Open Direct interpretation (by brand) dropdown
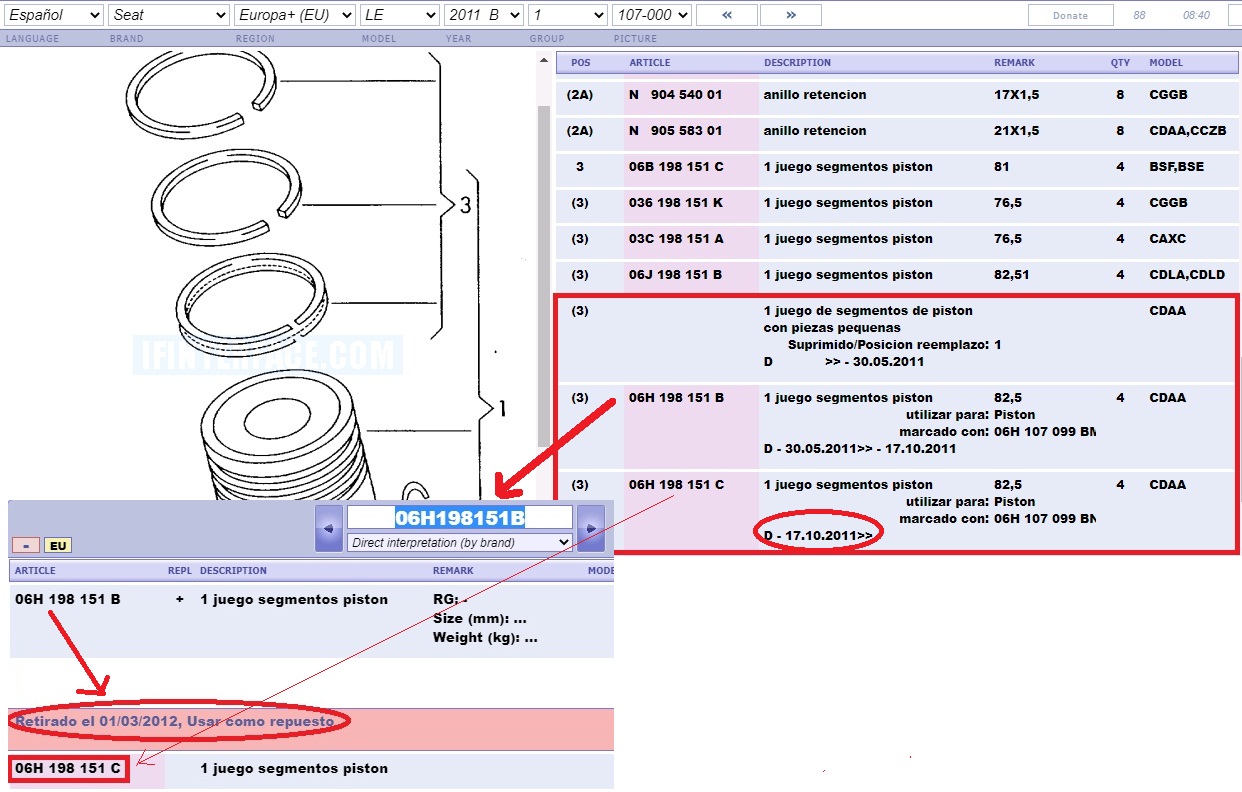 tap(460, 542)
